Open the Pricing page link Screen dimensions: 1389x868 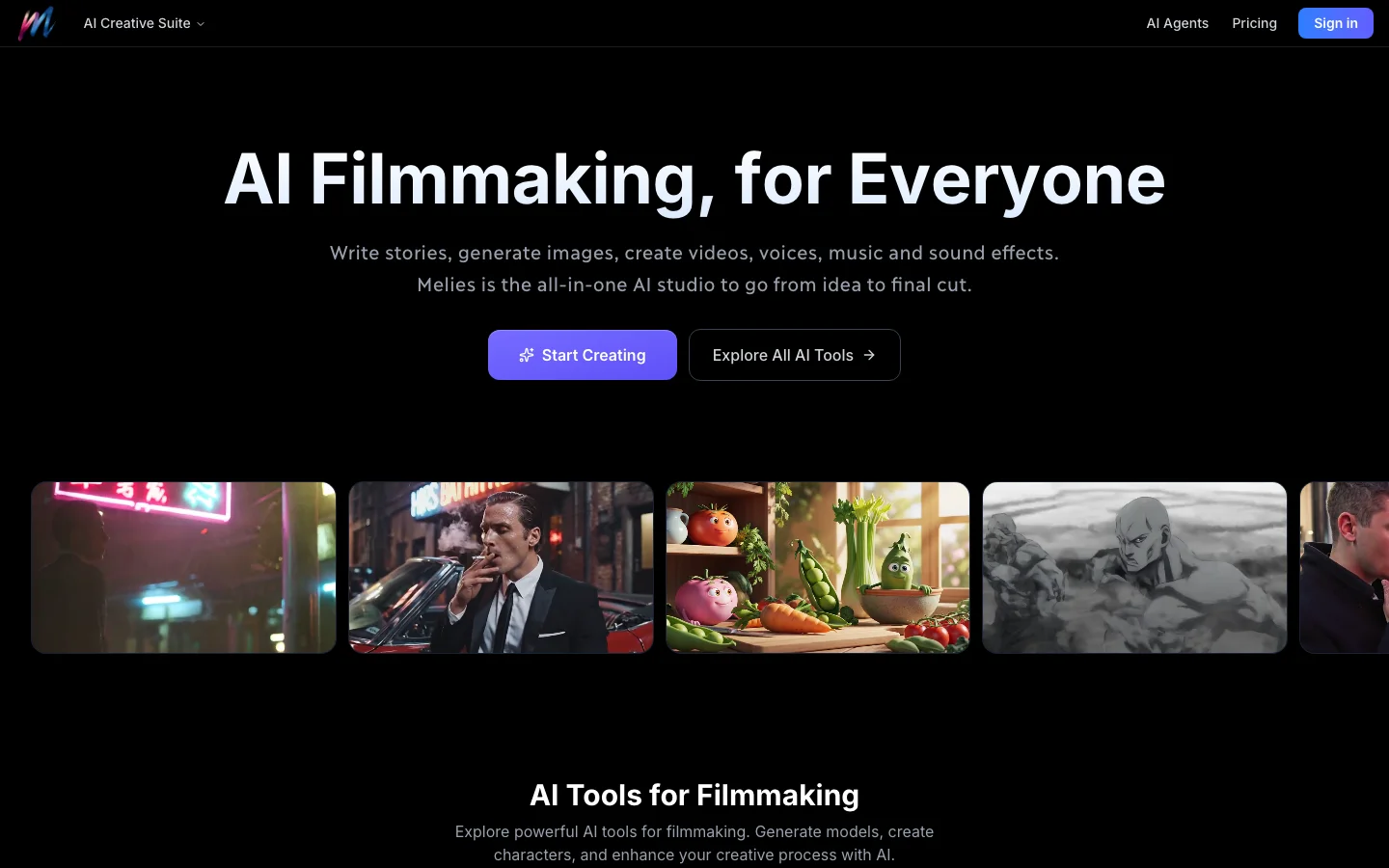[x=1254, y=23]
